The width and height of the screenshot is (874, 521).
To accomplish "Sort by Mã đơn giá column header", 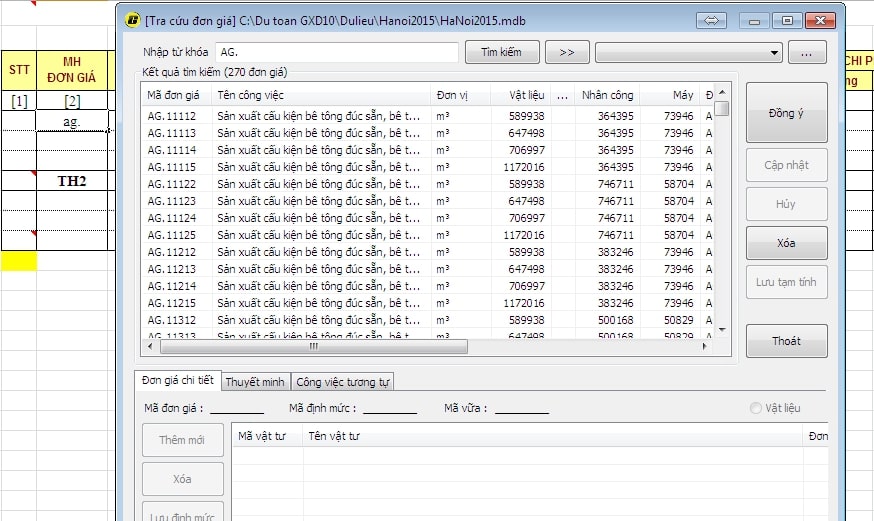I will 174,95.
